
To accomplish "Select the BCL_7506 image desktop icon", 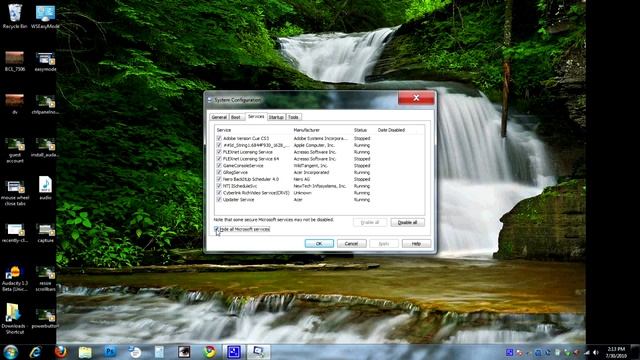I will 15,62.
